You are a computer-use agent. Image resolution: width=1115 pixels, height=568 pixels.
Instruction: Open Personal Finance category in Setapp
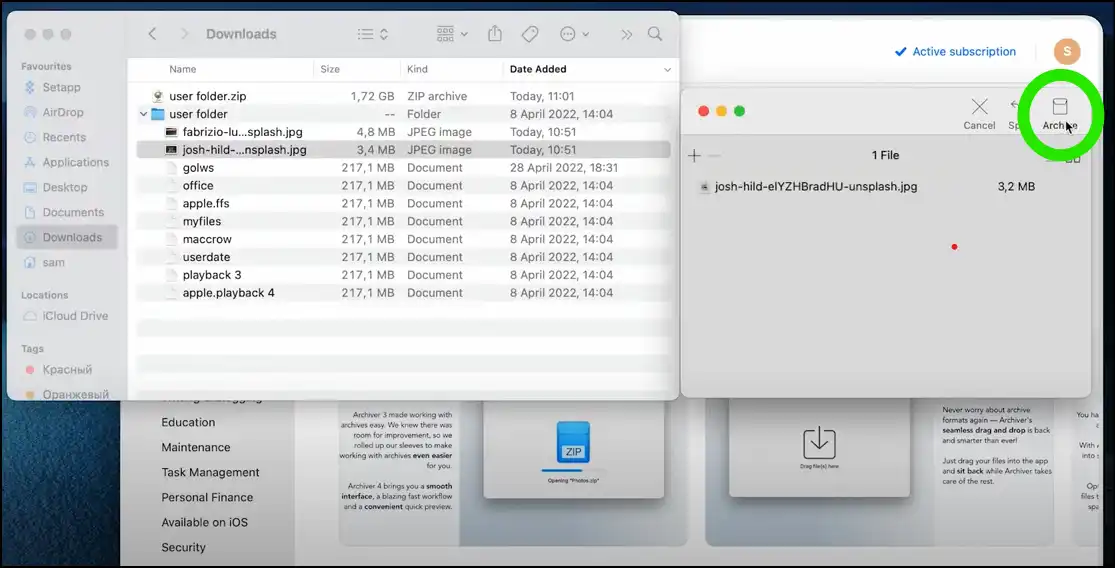(x=207, y=497)
